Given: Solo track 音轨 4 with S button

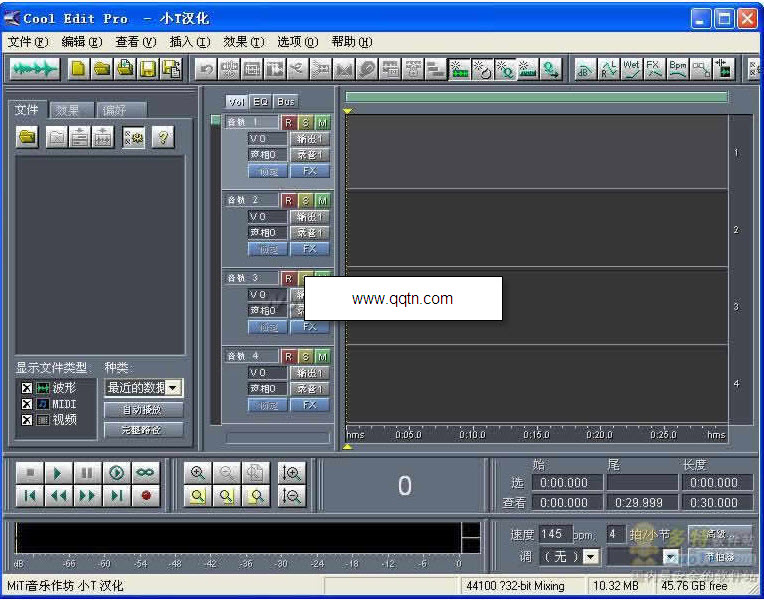Looking at the screenshot, I should coord(306,357).
